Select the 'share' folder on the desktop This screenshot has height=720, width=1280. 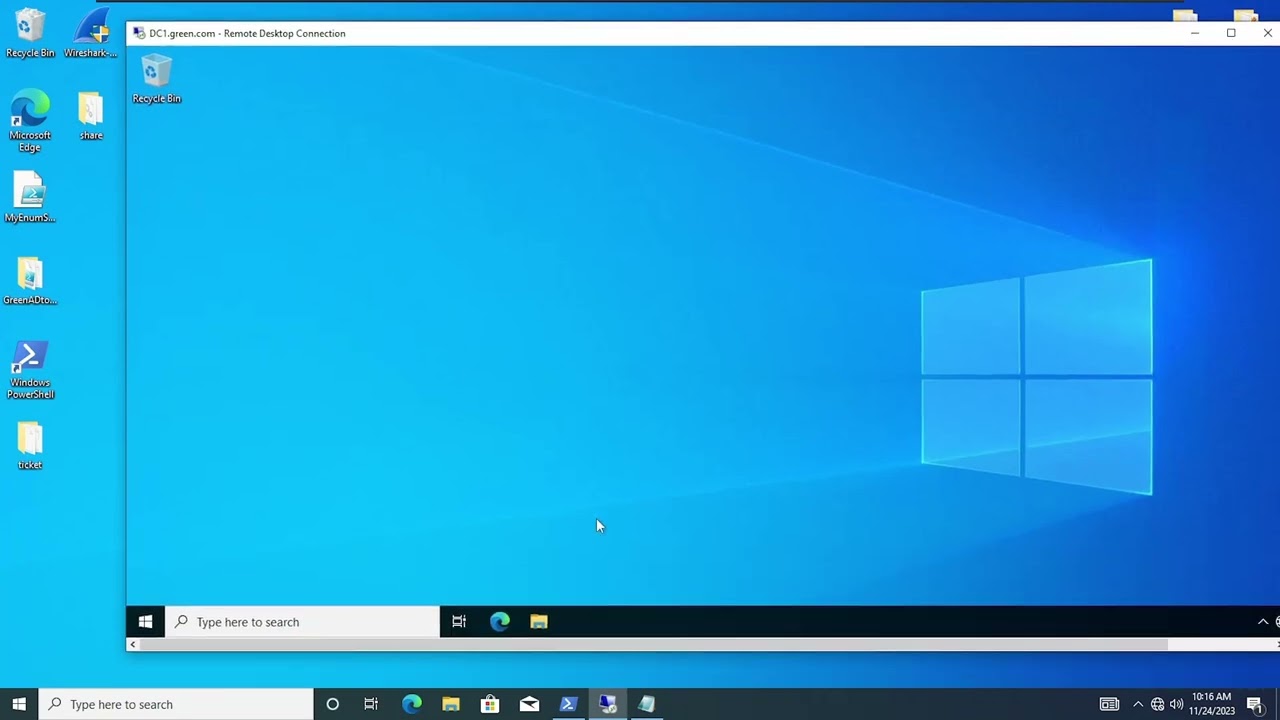[x=91, y=116]
